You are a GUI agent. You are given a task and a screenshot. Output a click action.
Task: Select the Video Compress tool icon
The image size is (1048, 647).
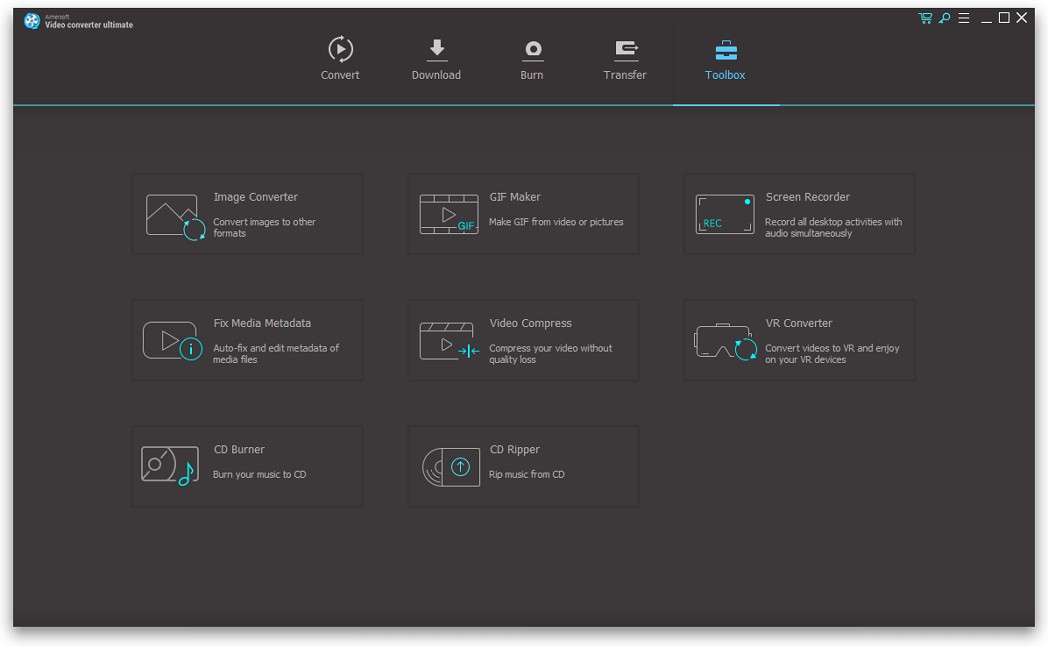[447, 340]
